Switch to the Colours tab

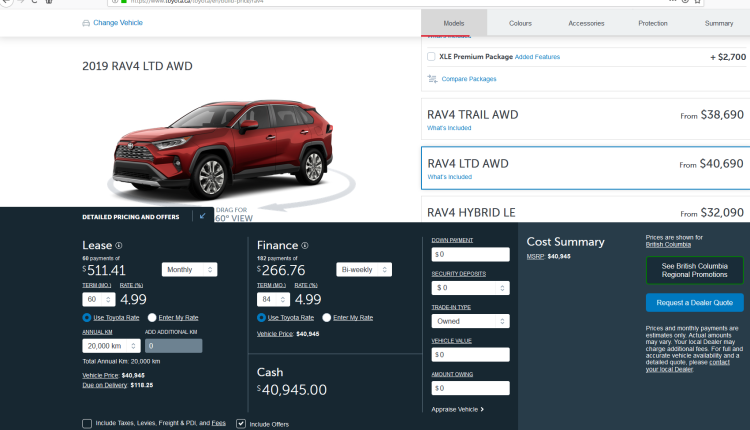point(520,23)
